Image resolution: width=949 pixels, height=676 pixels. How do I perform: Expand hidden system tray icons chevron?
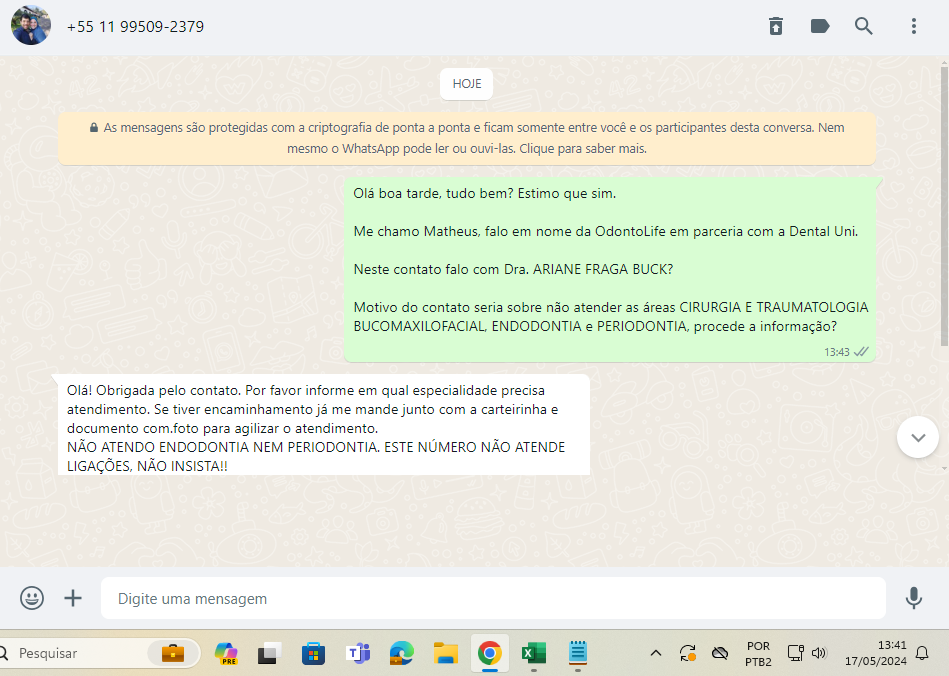tap(655, 653)
